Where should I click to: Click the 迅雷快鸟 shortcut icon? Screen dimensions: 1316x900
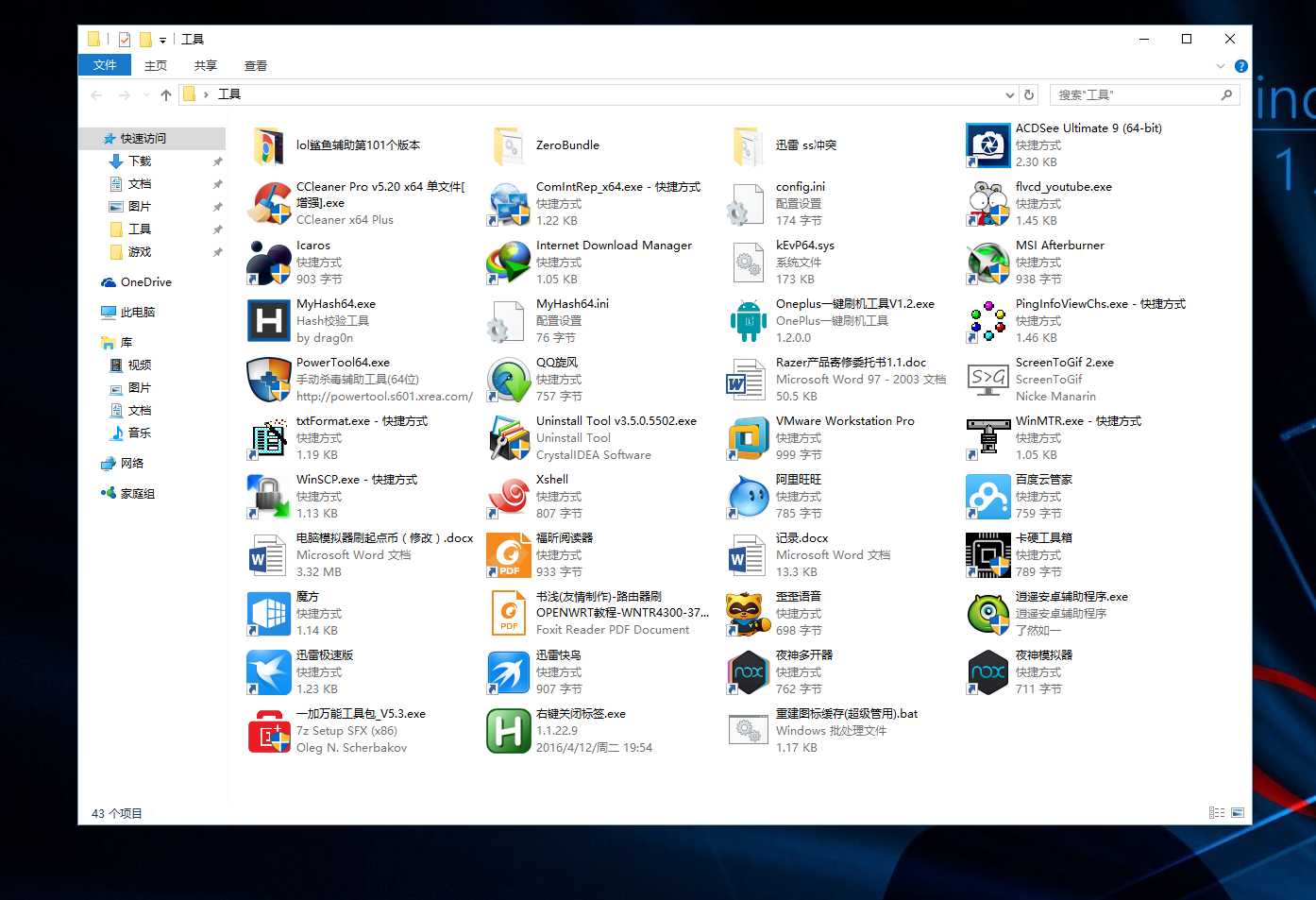(509, 672)
